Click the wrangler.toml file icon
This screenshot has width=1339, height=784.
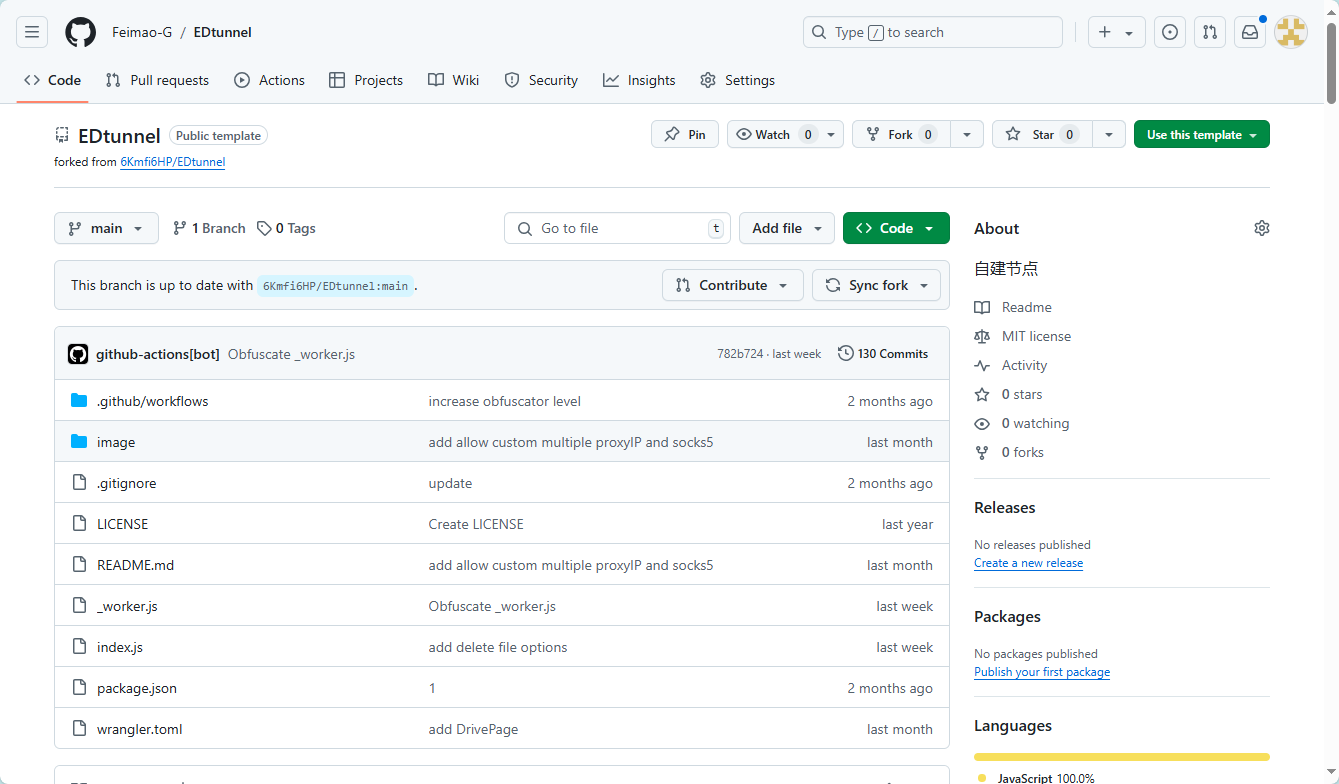pyautogui.click(x=80, y=729)
